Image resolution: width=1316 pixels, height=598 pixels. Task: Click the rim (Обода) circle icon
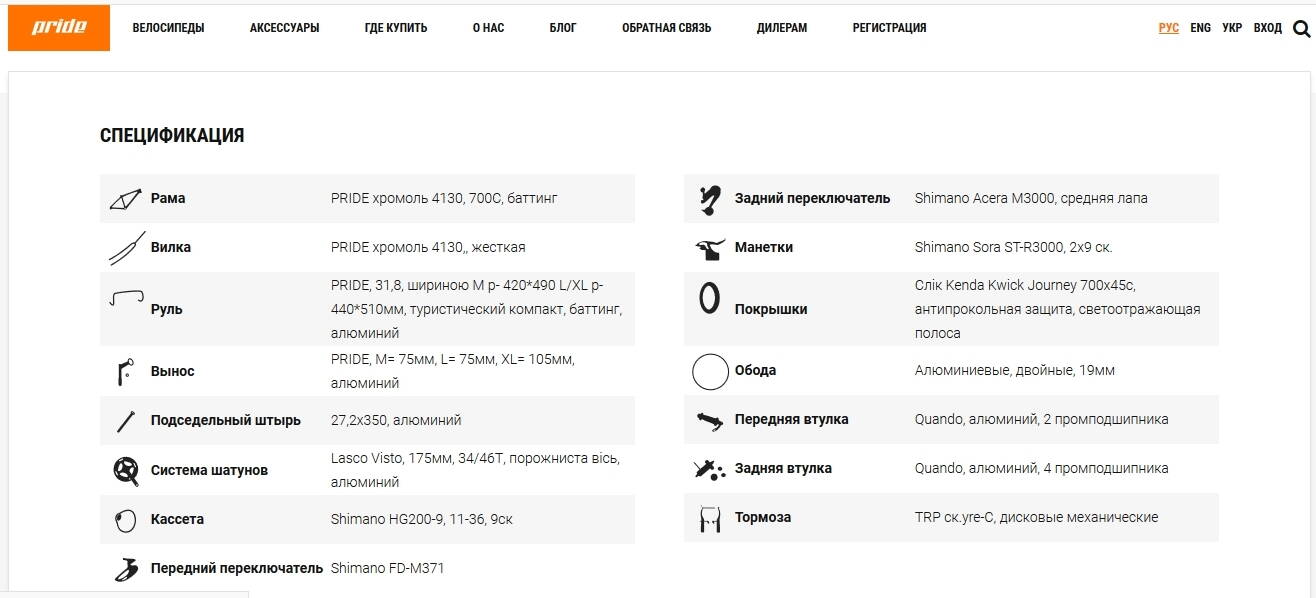coord(710,371)
